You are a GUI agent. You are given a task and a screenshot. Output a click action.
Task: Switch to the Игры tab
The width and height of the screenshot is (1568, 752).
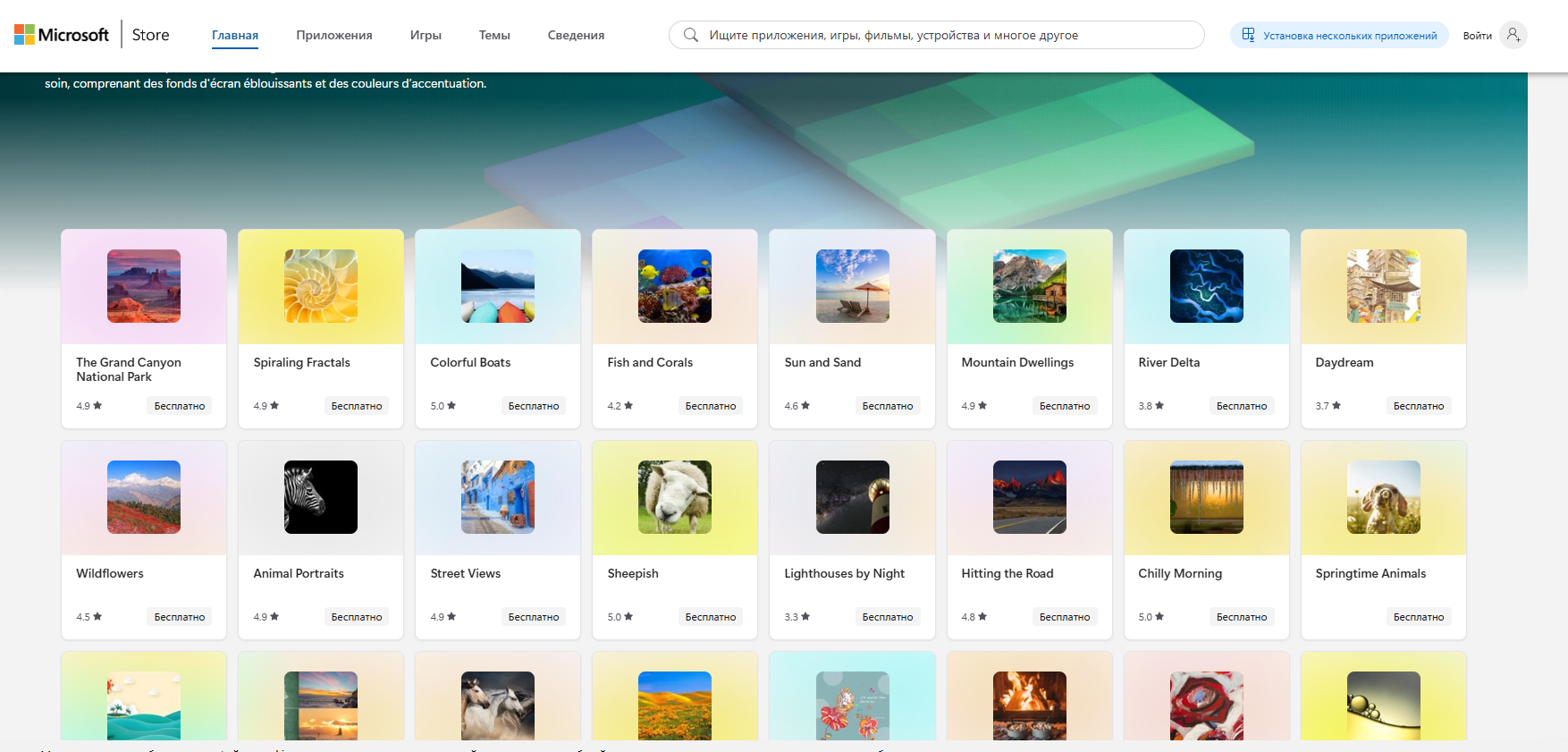(426, 36)
